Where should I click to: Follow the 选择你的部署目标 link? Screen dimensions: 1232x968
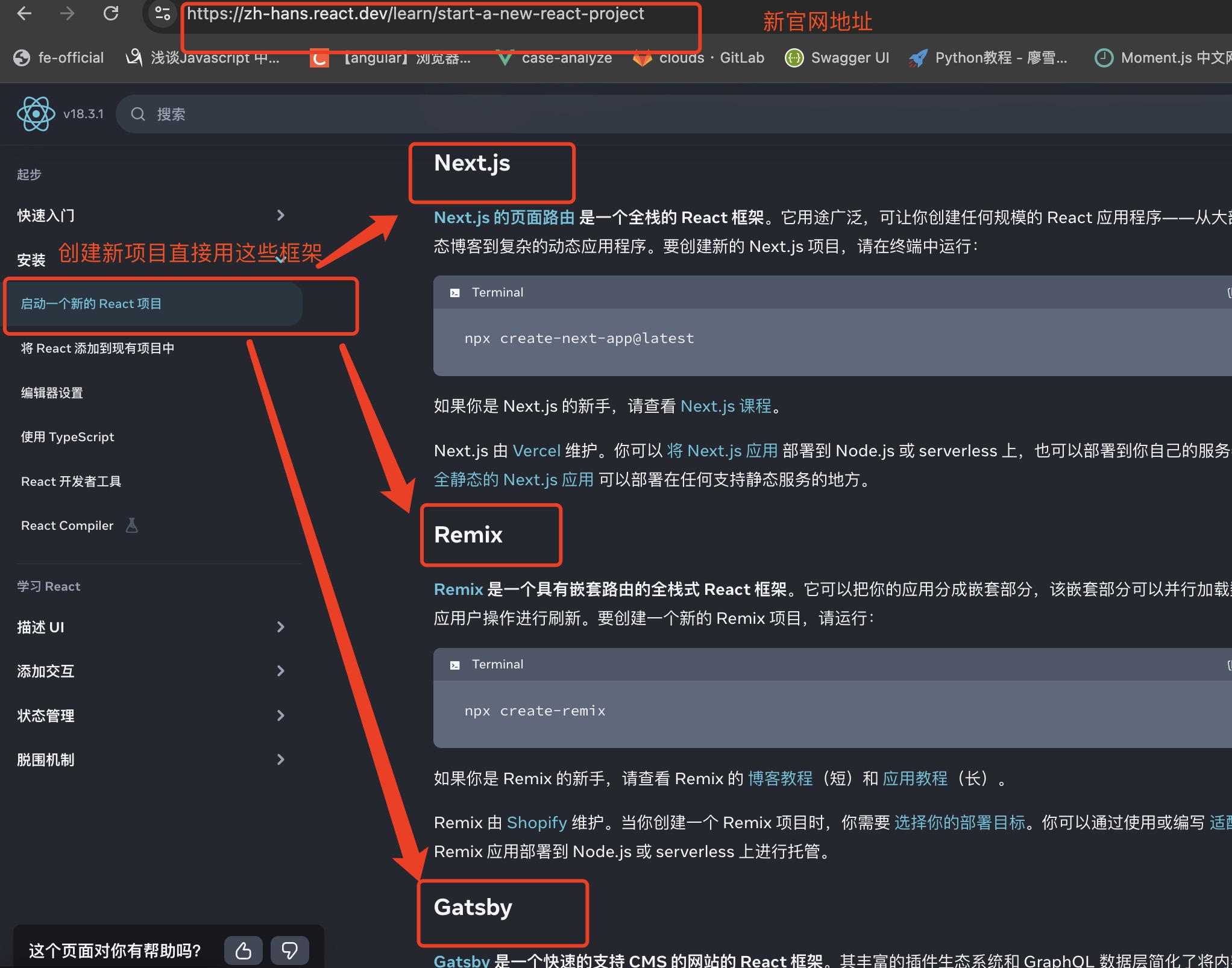click(x=960, y=823)
